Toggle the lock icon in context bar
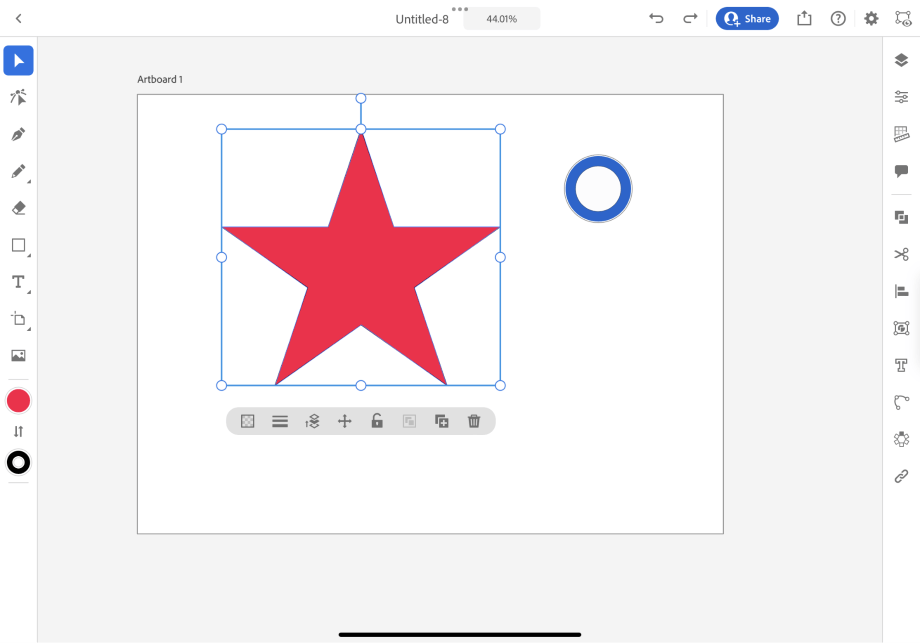 coord(377,421)
